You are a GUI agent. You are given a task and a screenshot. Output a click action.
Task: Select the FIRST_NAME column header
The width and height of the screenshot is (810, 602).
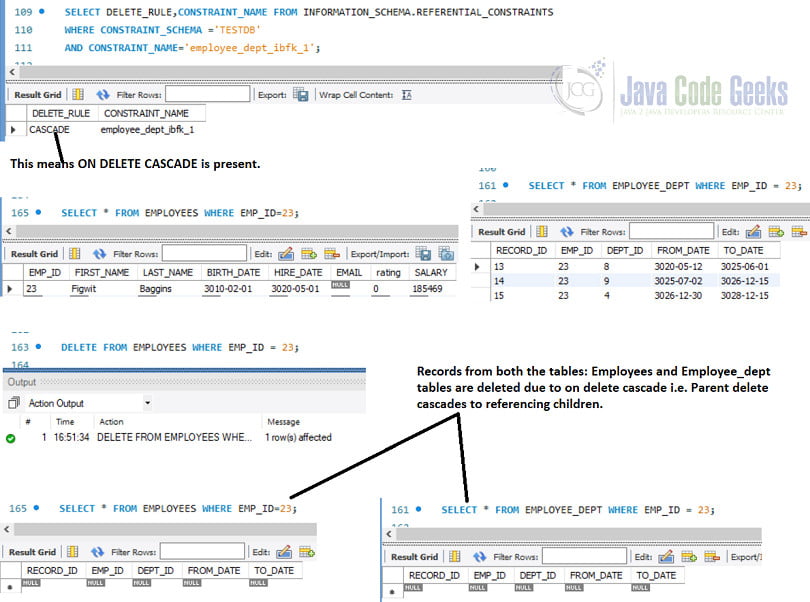[x=102, y=272]
